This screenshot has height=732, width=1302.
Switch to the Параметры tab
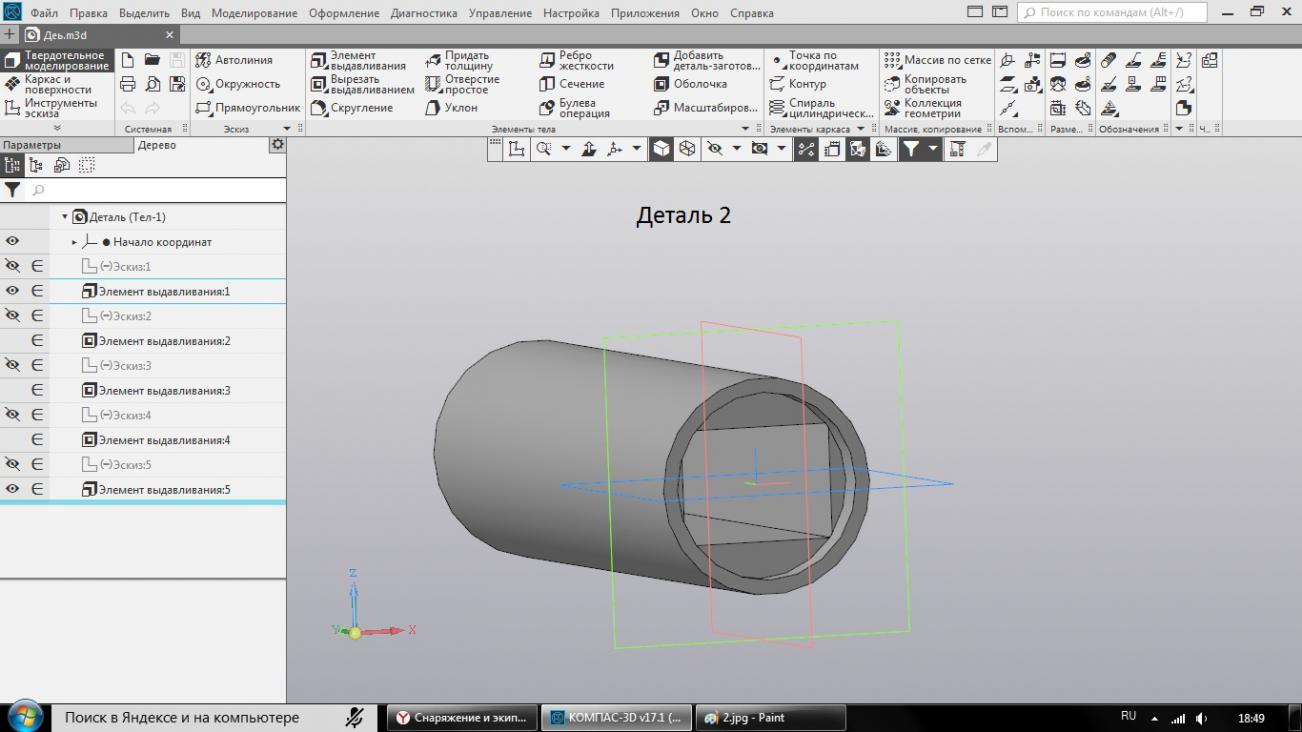[31, 145]
